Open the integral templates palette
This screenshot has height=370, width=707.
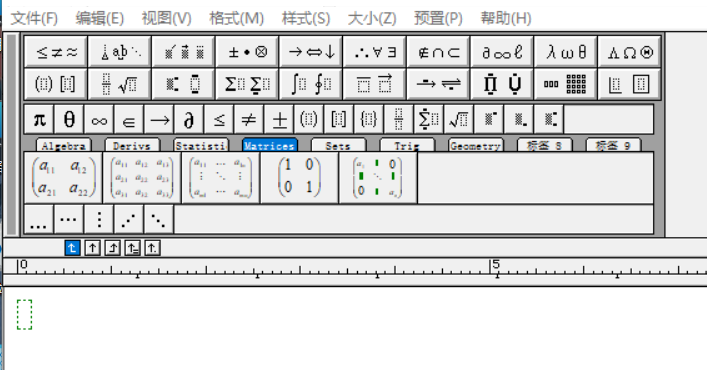311,84
